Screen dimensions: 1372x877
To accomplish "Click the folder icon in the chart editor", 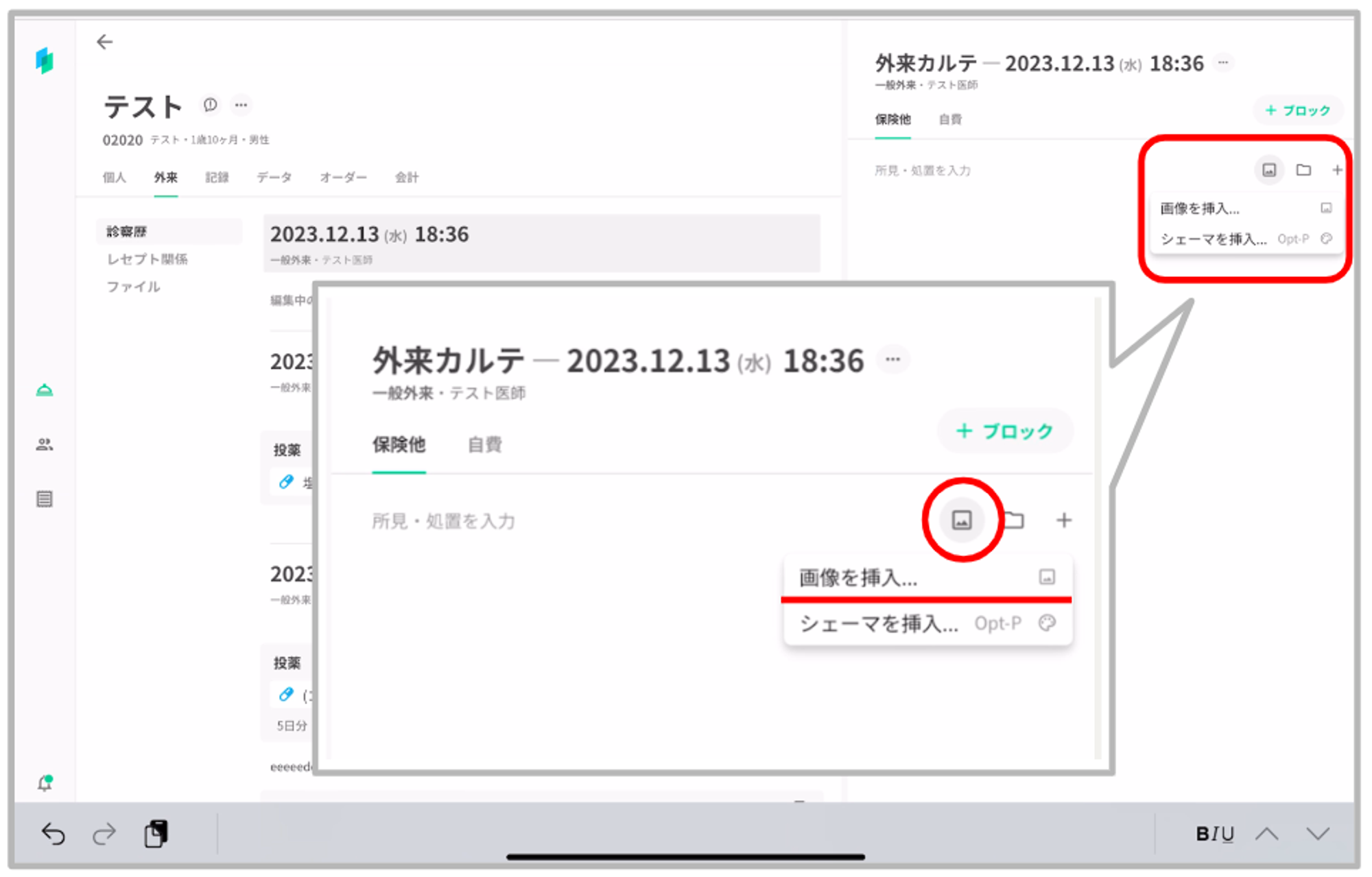I will pos(1303,169).
